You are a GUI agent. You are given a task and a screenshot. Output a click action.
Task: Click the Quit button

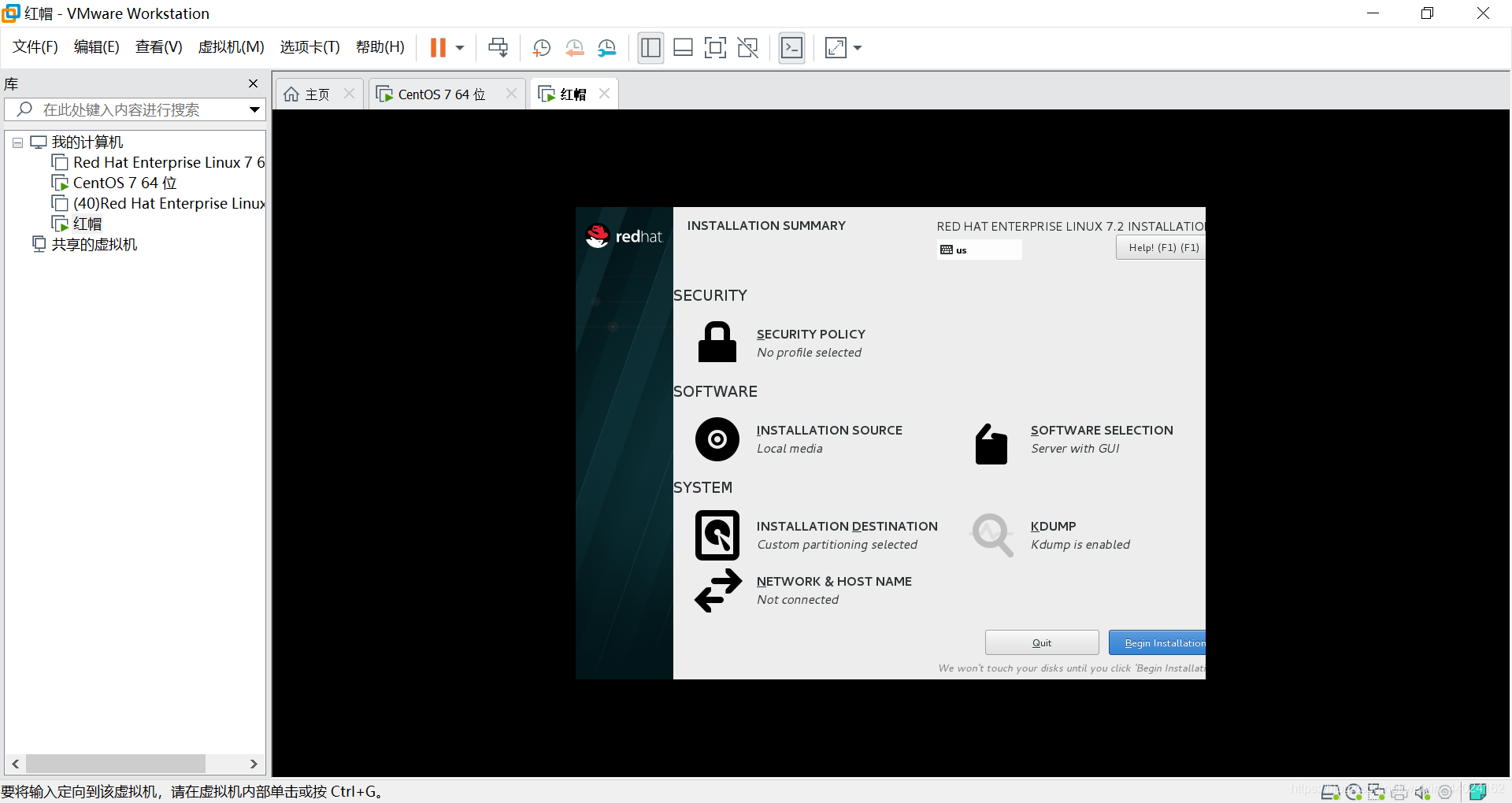click(x=1041, y=642)
